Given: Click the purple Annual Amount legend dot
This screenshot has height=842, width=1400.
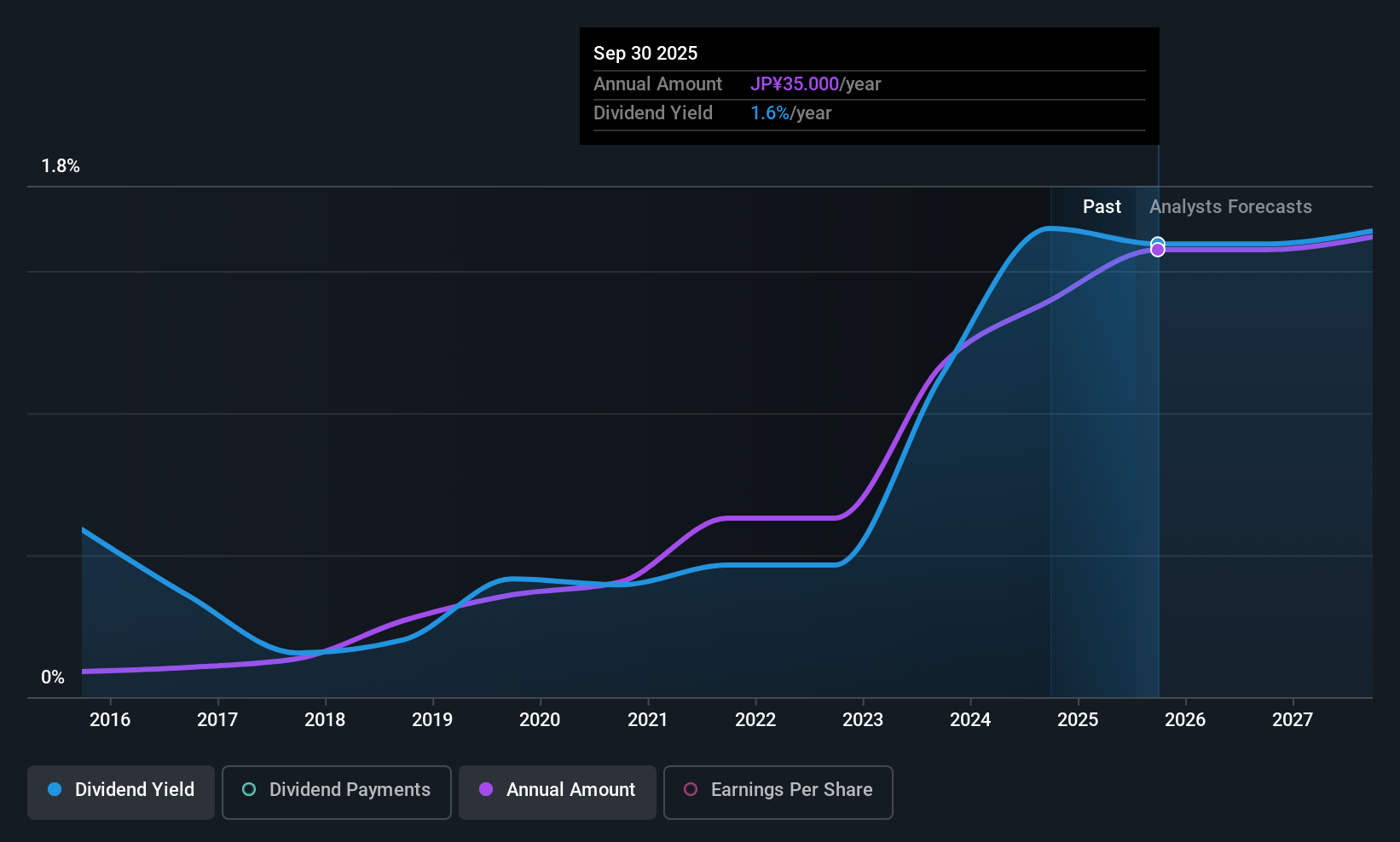Looking at the screenshot, I should tap(486, 789).
